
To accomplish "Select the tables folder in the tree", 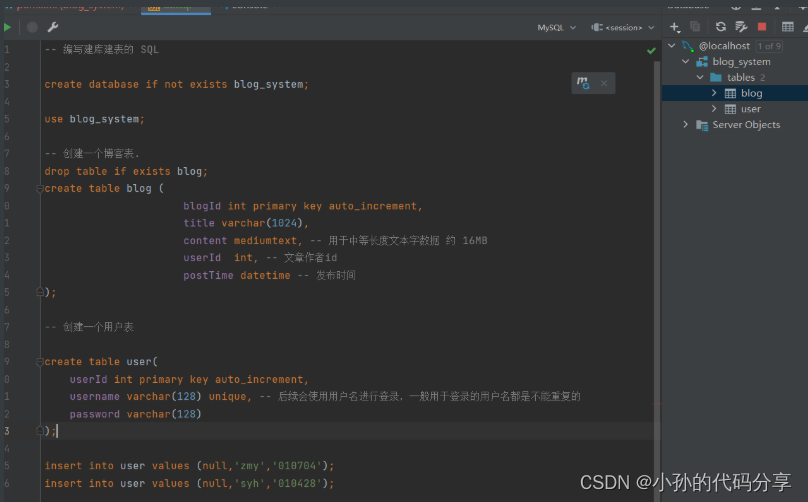I will [x=740, y=77].
